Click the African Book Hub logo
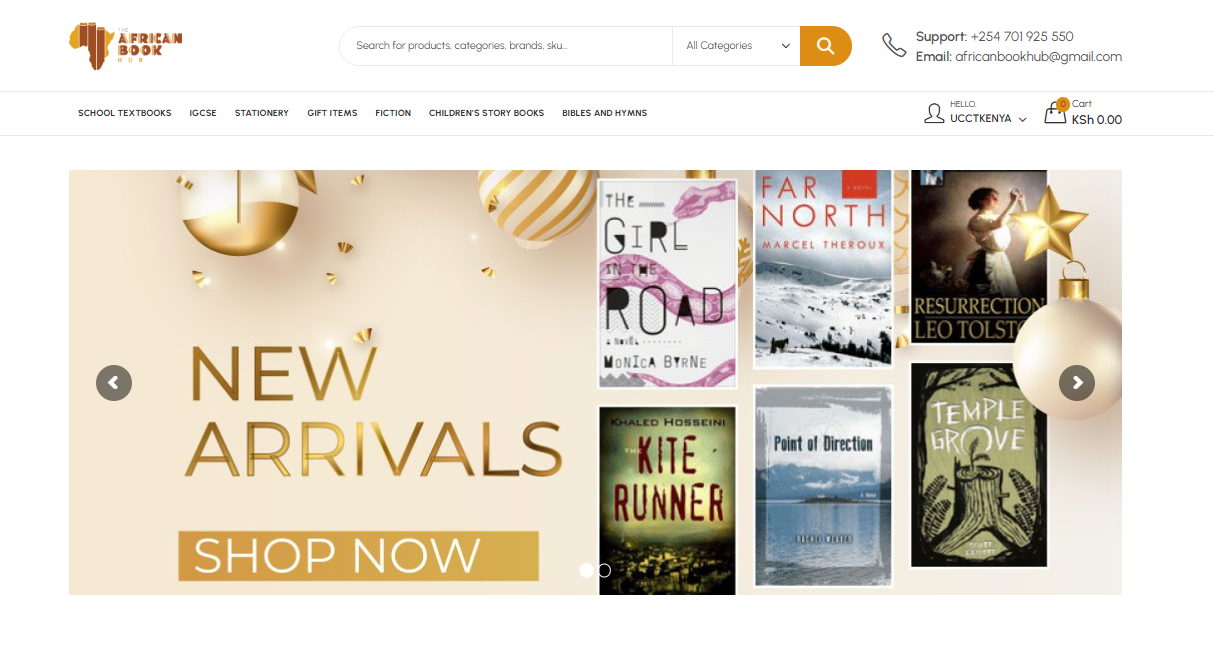1214x656 pixels. (x=126, y=46)
